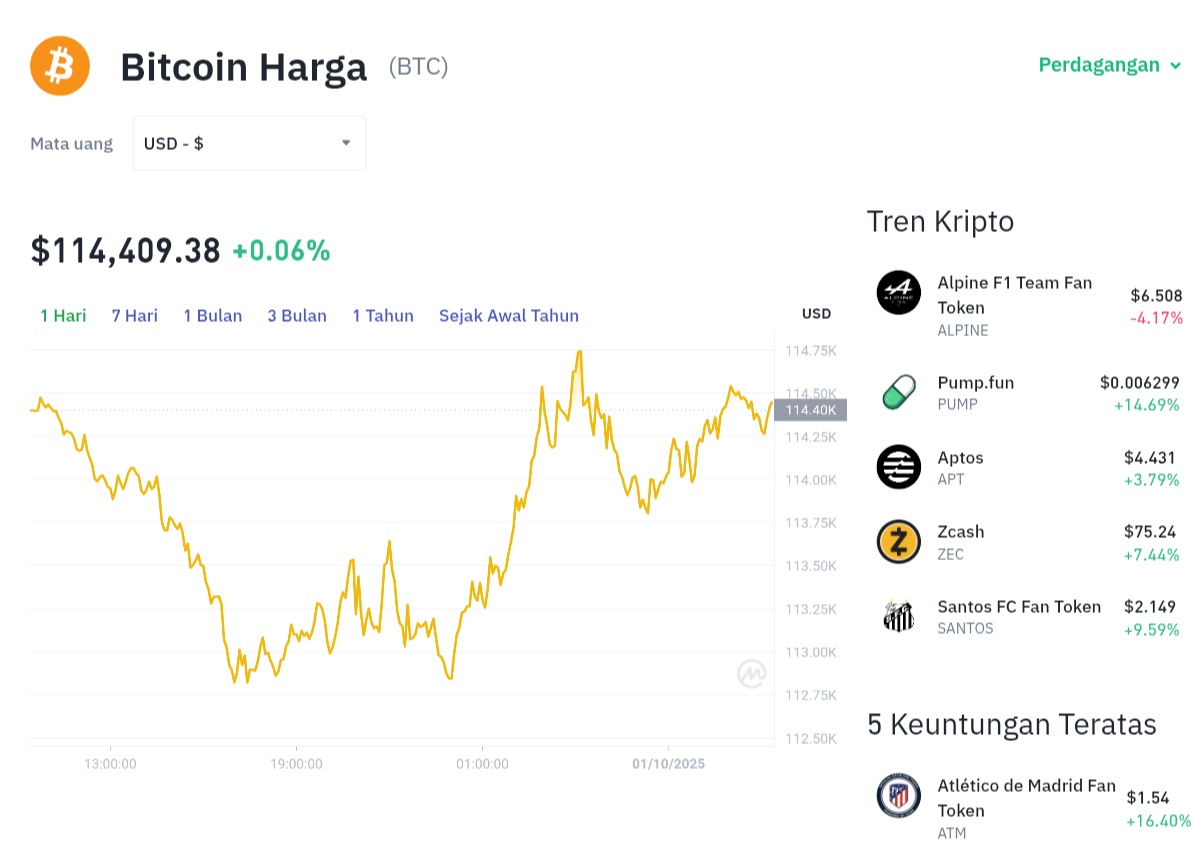Open the USD currency selector dropdown
This screenshot has height=844, width=1194.
[x=249, y=143]
